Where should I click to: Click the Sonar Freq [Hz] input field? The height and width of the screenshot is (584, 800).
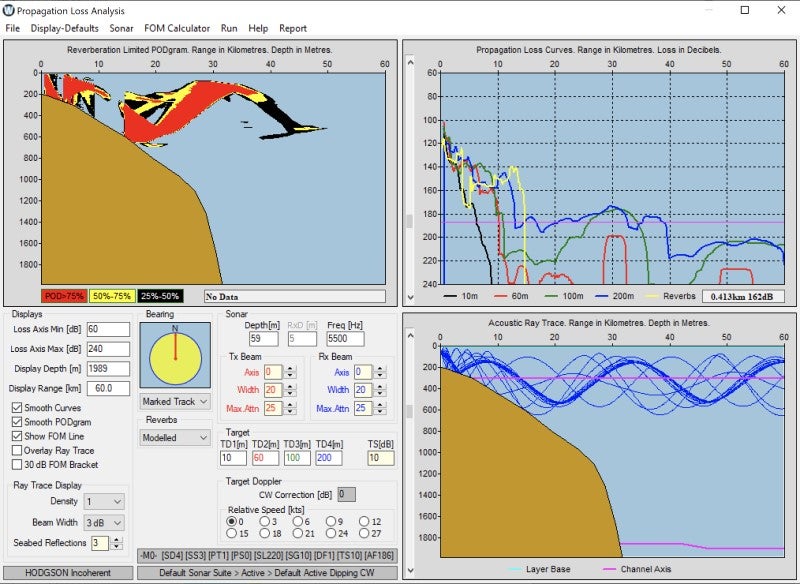pyautogui.click(x=345, y=339)
